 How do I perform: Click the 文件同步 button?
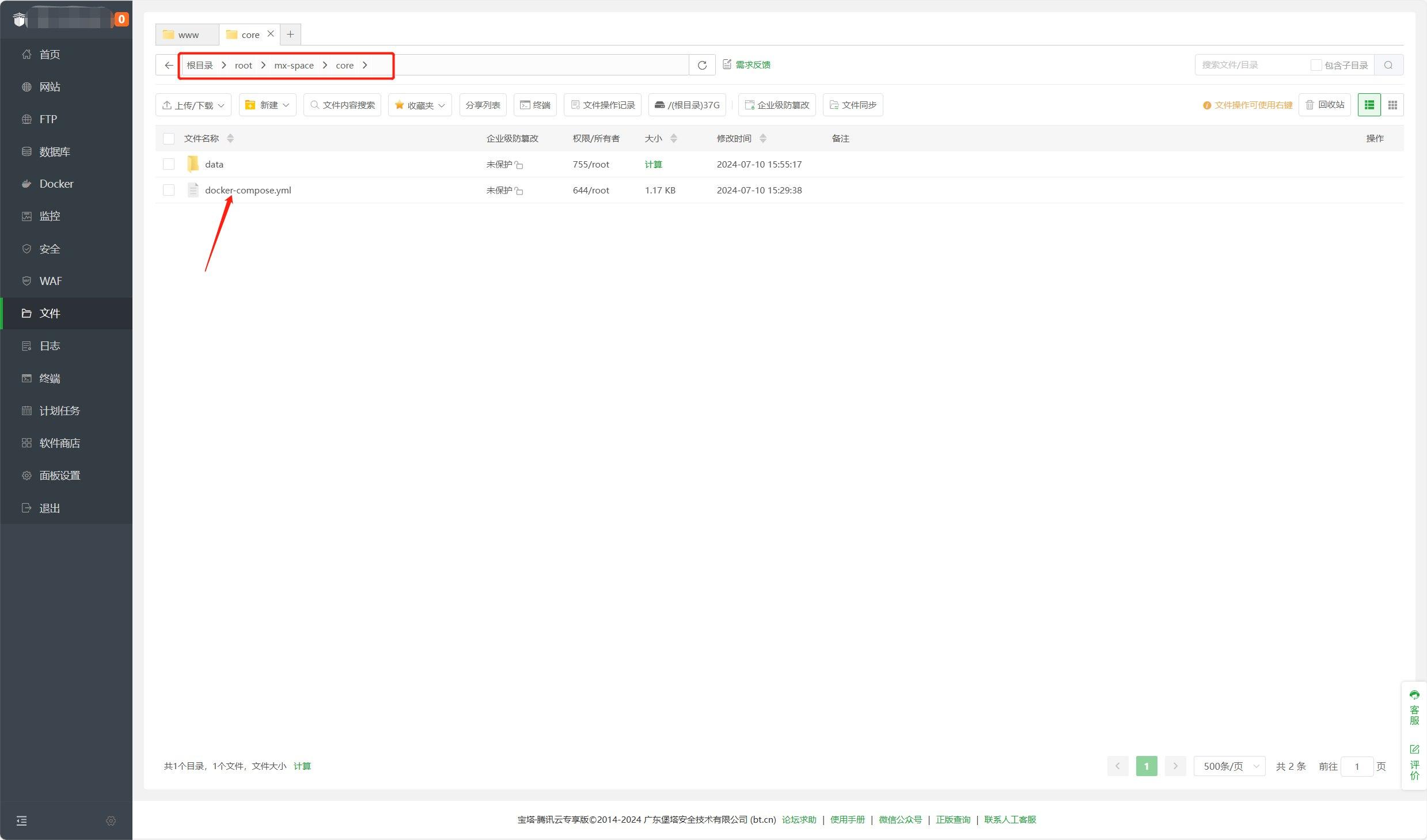tap(853, 105)
